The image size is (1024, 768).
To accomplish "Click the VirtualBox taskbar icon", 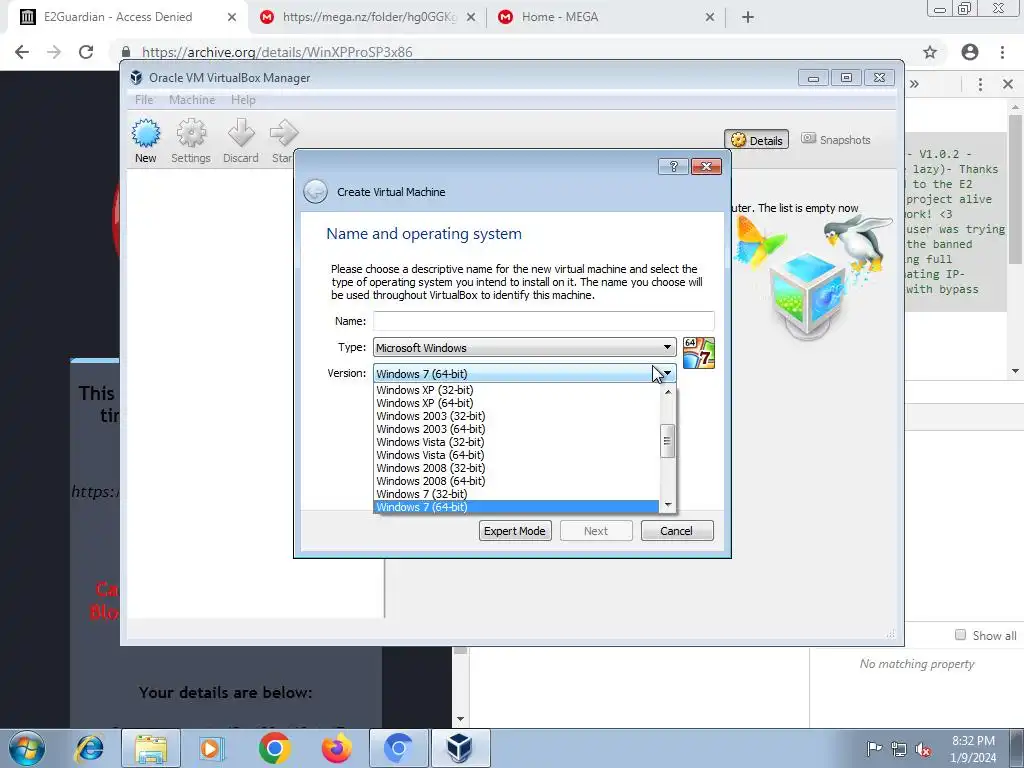I will [460, 748].
